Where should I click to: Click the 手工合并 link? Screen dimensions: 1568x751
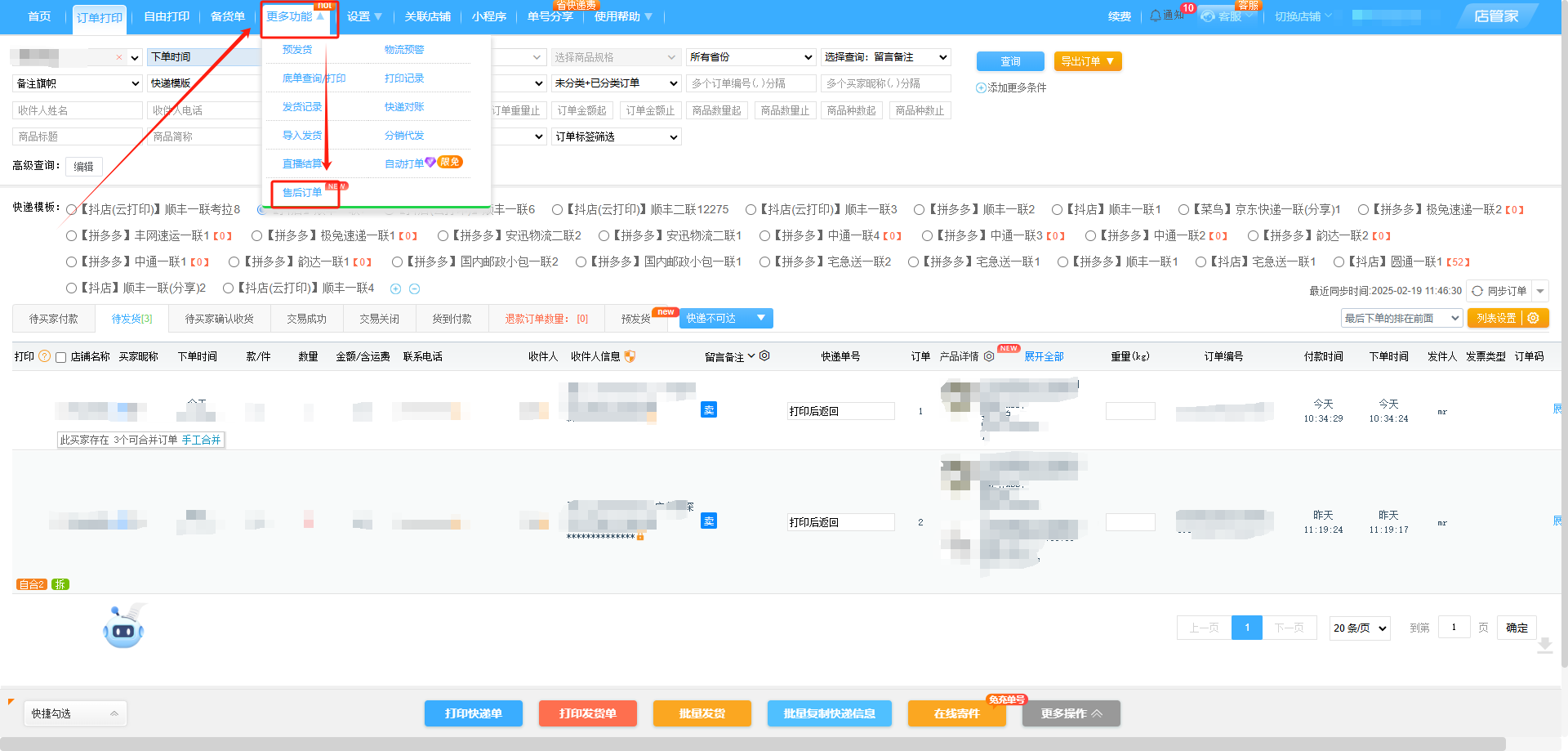tap(201, 440)
